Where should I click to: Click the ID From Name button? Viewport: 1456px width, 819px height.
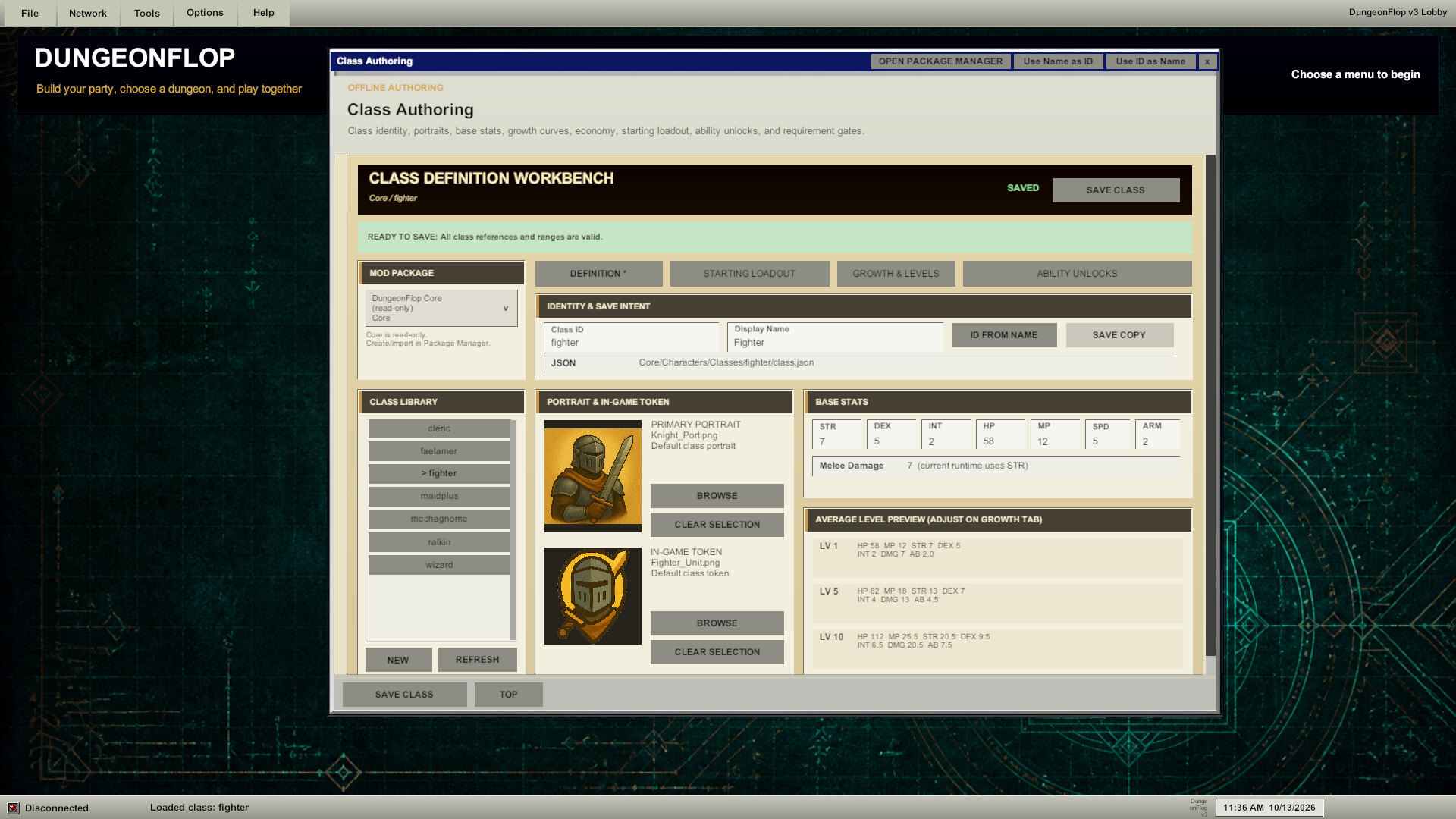1004,335
